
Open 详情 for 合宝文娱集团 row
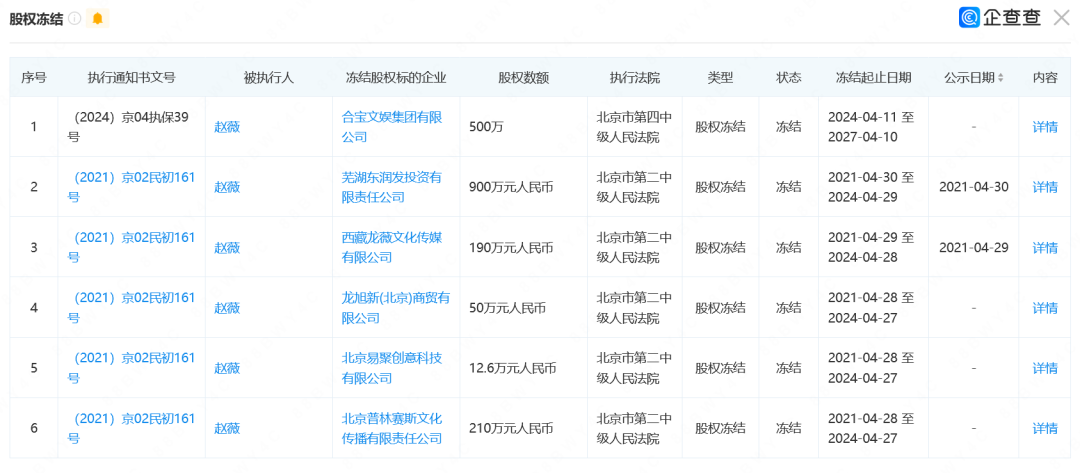[x=1045, y=127]
